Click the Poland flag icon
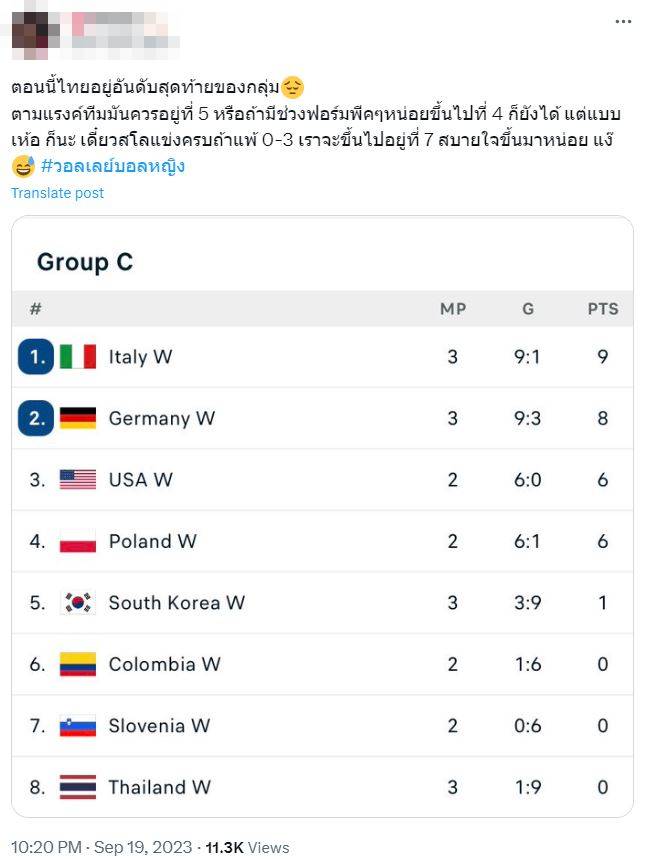 click(x=78, y=541)
